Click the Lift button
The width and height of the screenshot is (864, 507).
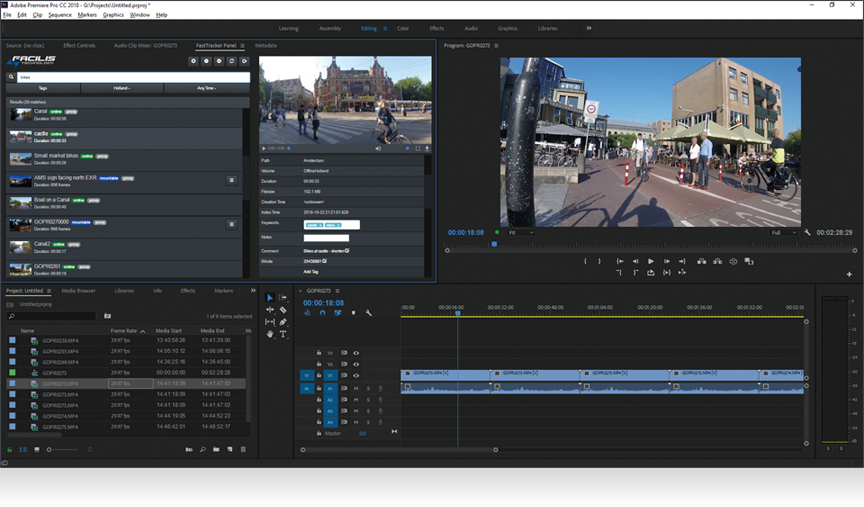[701, 261]
